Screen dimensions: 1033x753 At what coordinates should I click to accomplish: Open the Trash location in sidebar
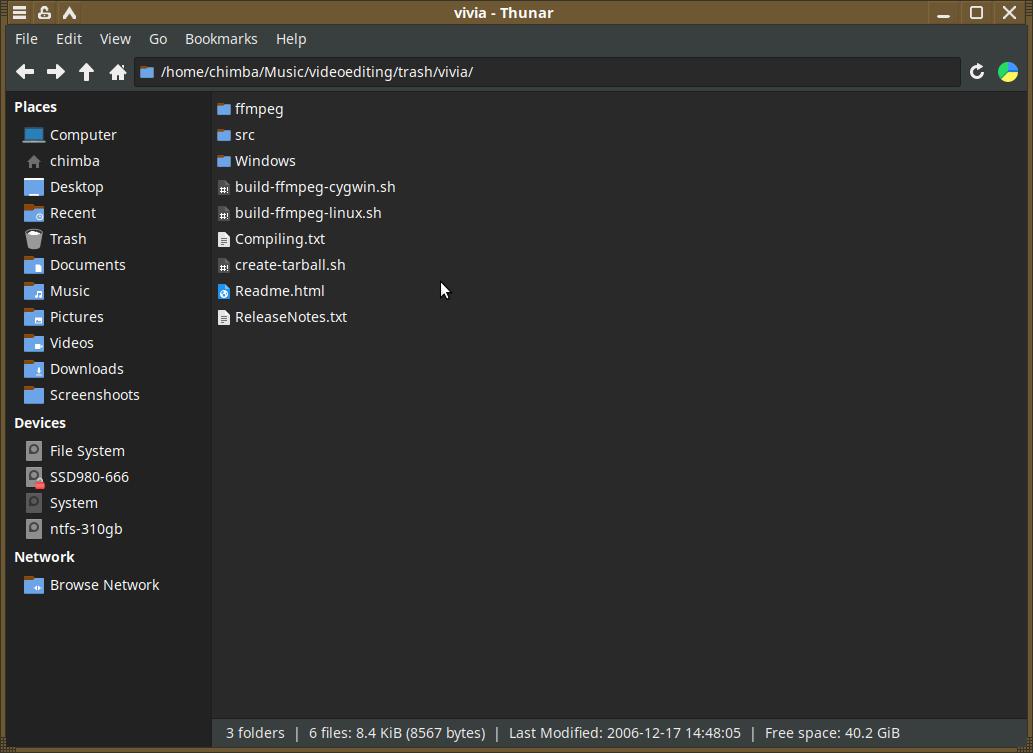[x=68, y=239]
